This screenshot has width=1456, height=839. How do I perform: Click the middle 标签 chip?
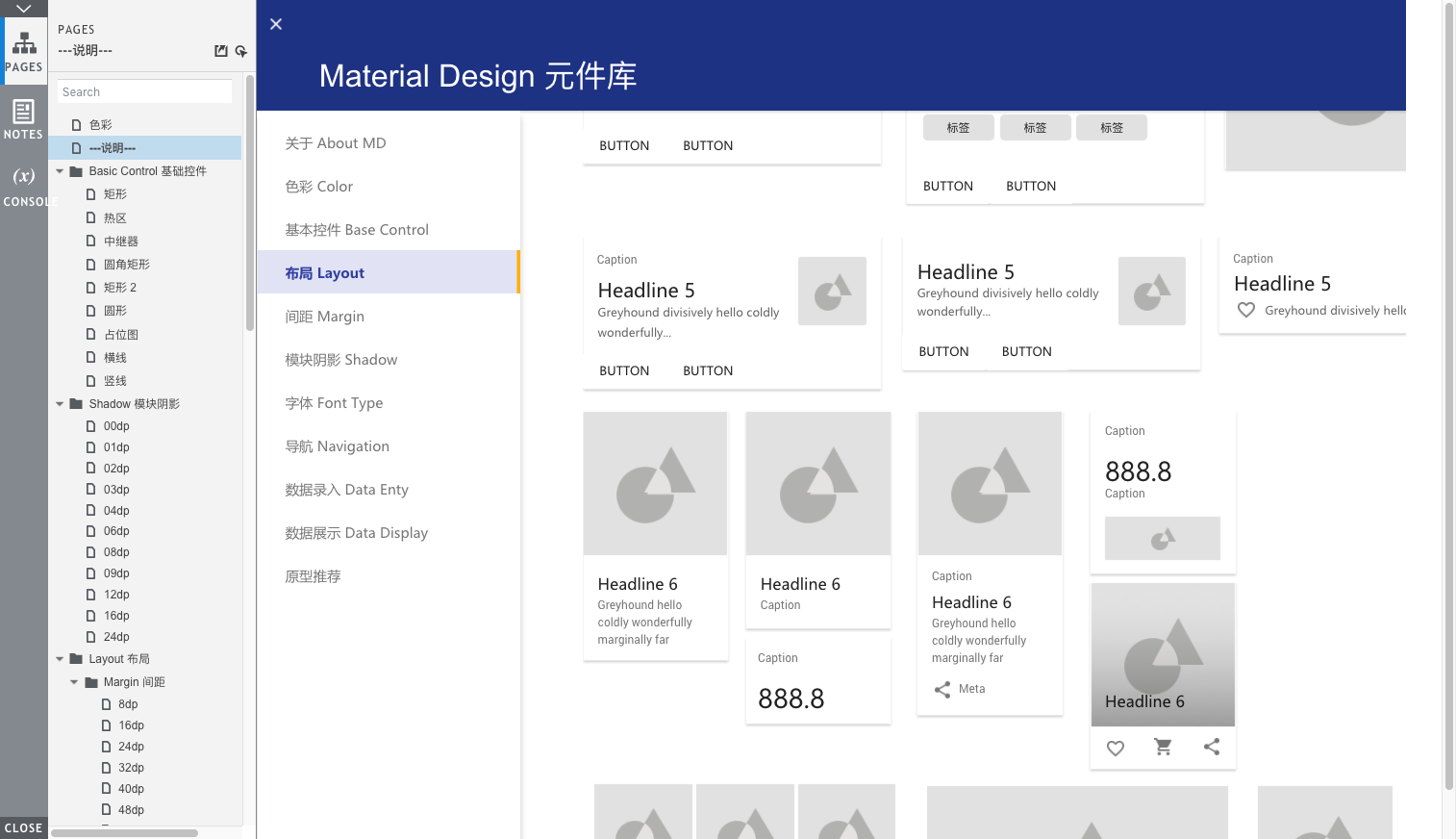coord(1035,128)
